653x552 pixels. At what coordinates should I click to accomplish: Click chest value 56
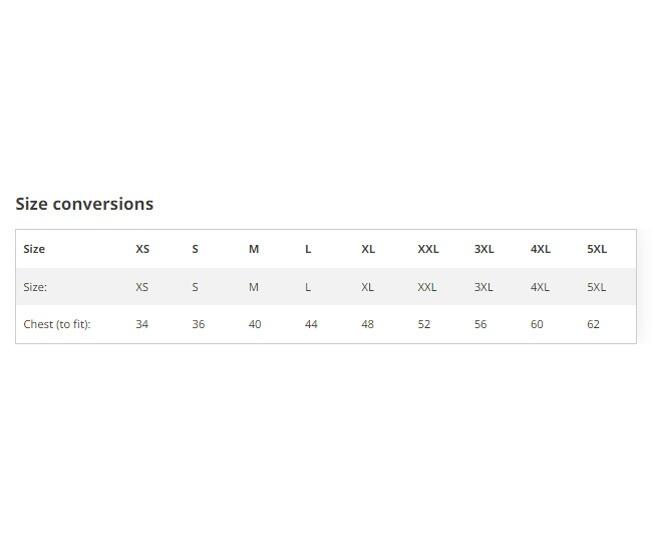pyautogui.click(x=481, y=324)
